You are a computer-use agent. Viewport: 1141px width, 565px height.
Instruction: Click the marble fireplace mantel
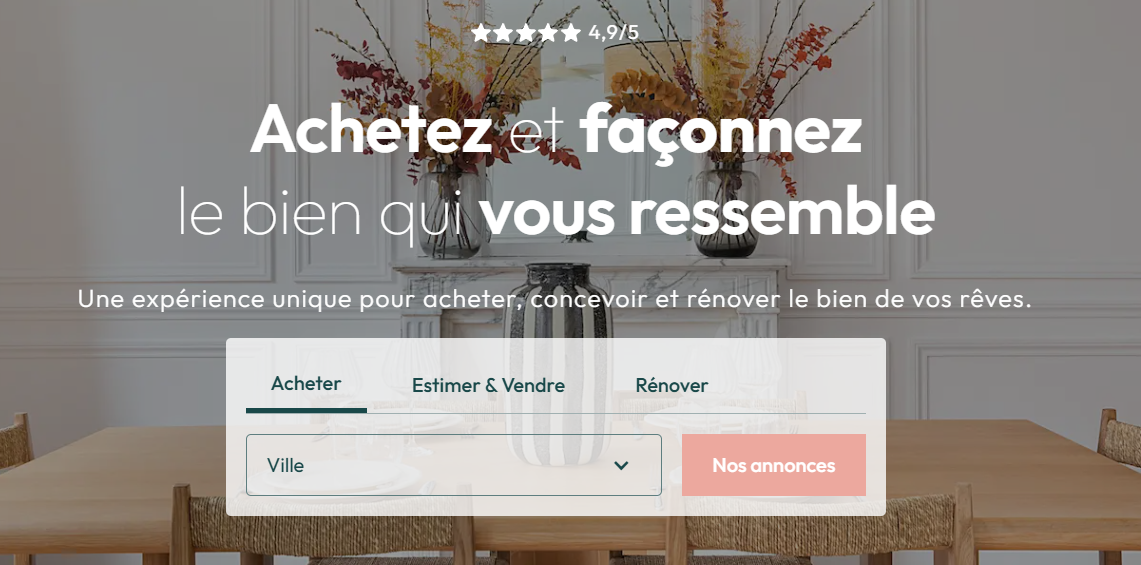(x=590, y=265)
